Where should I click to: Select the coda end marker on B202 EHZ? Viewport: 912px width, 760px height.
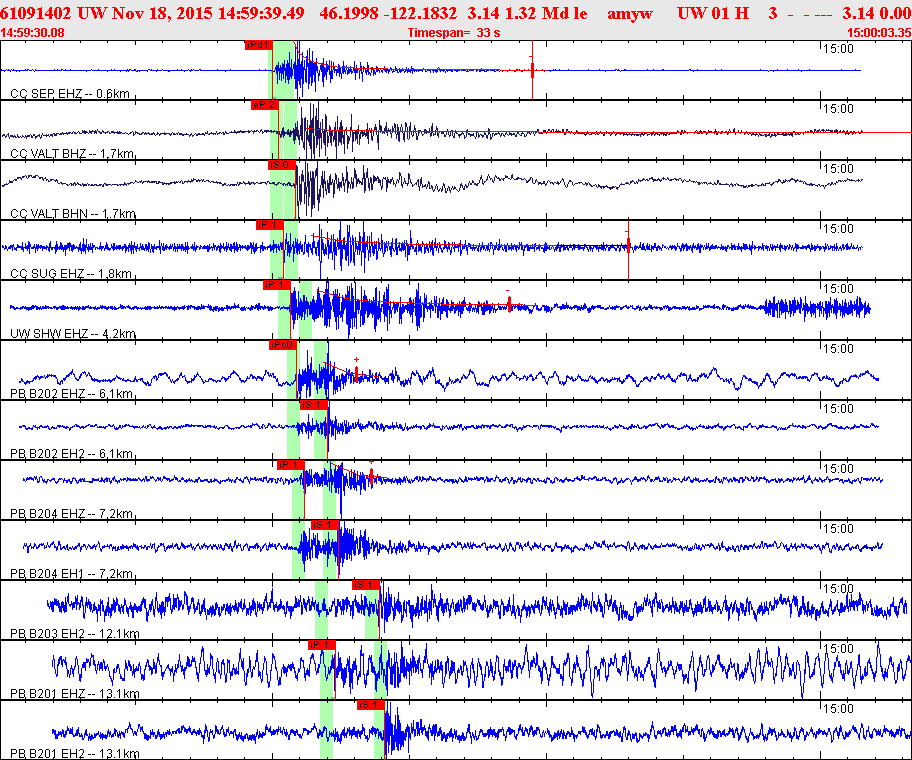356,373
